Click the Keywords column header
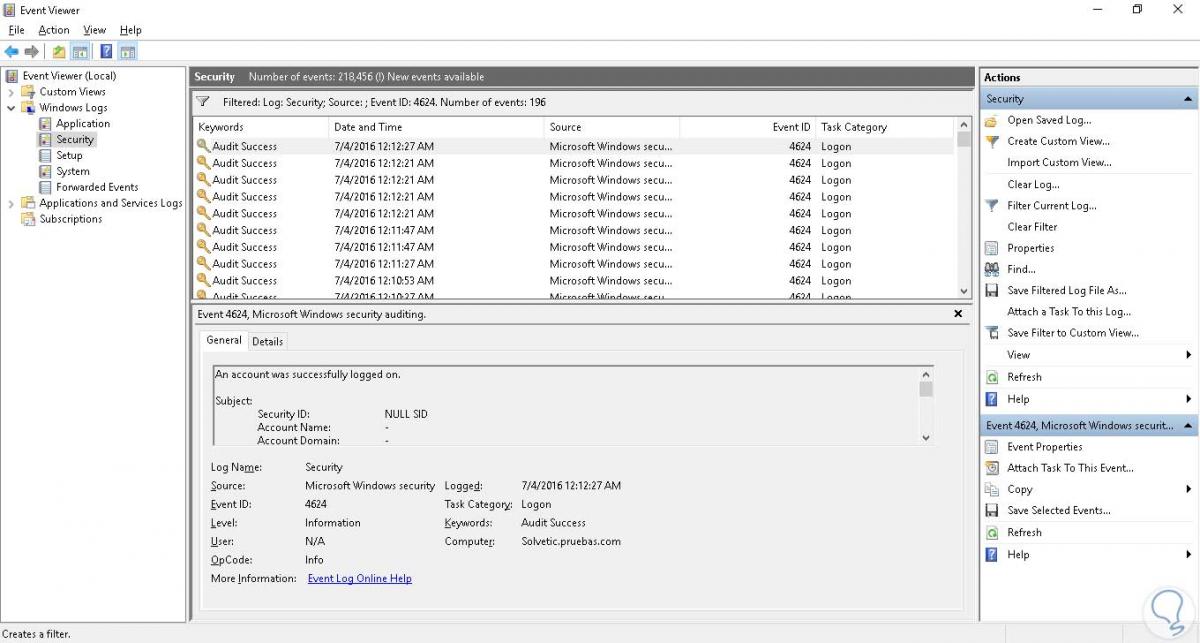Viewport: 1200px width, 643px height. pyautogui.click(x=260, y=127)
